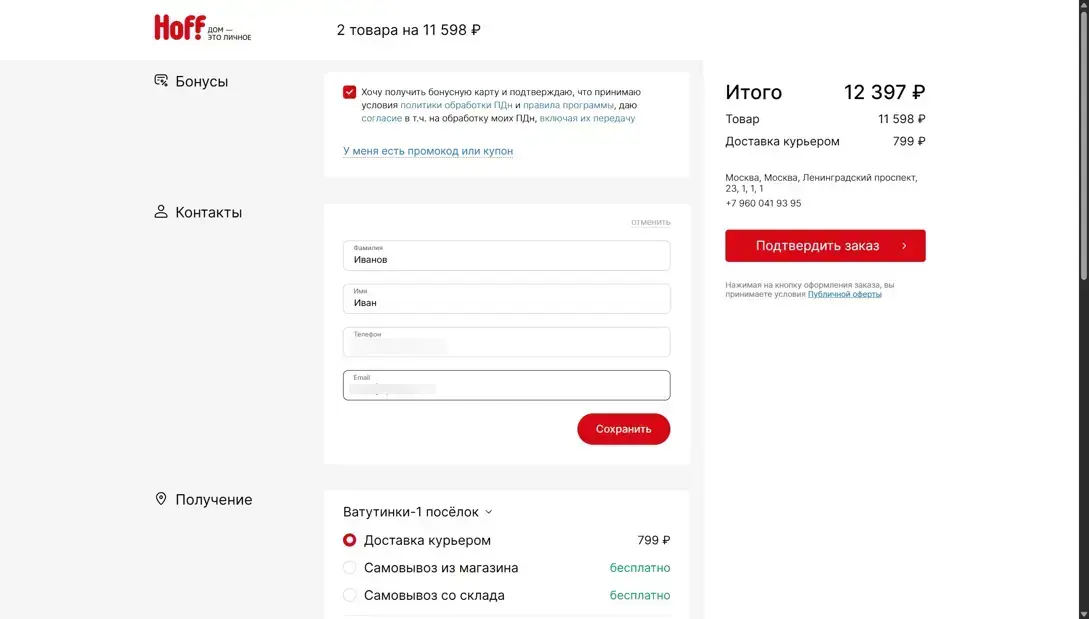Click the location pin icon near Получение
The width and height of the screenshot is (1089, 619).
coord(161,499)
